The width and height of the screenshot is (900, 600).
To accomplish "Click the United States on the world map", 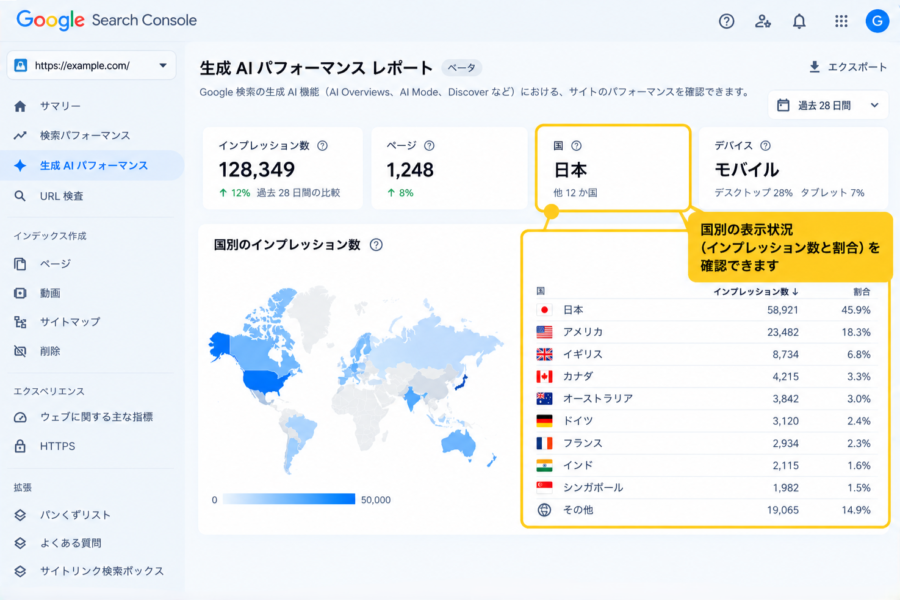I will click(x=264, y=381).
